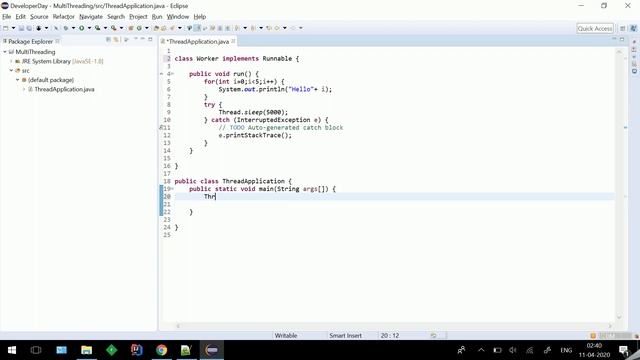Click the Save toolbar icon
Image resolution: width=640 pixels, height=360 pixels.
tap(21, 28)
